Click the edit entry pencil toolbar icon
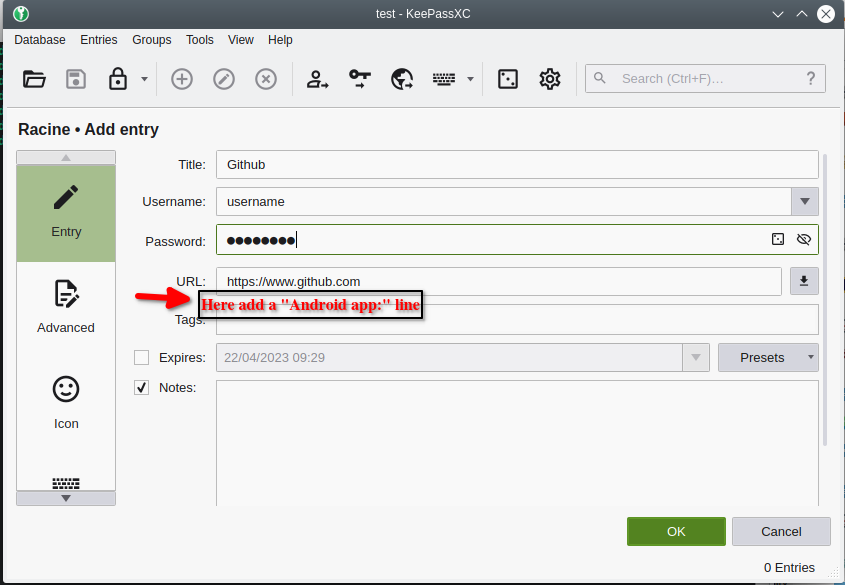 coord(223,78)
